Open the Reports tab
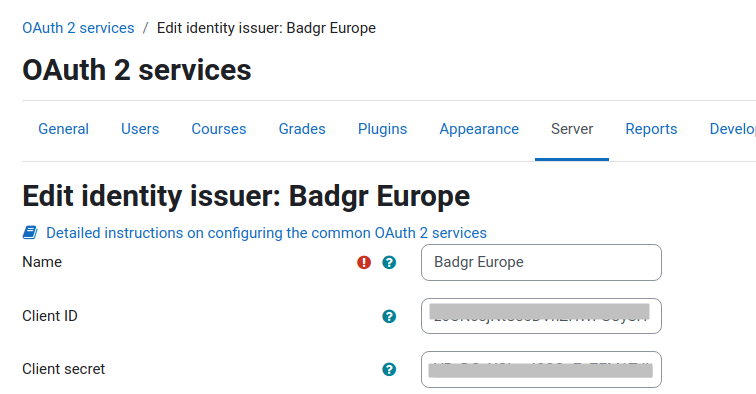This screenshot has height=394, width=756. point(651,129)
